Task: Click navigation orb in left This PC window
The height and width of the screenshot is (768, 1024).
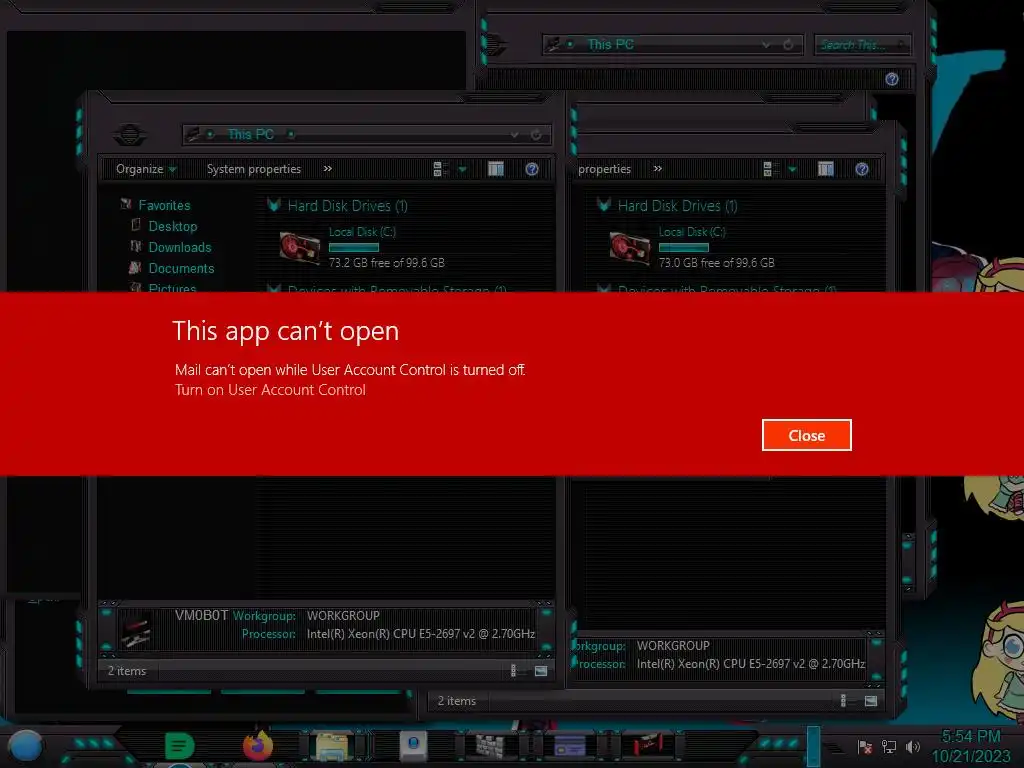Action: (129, 135)
